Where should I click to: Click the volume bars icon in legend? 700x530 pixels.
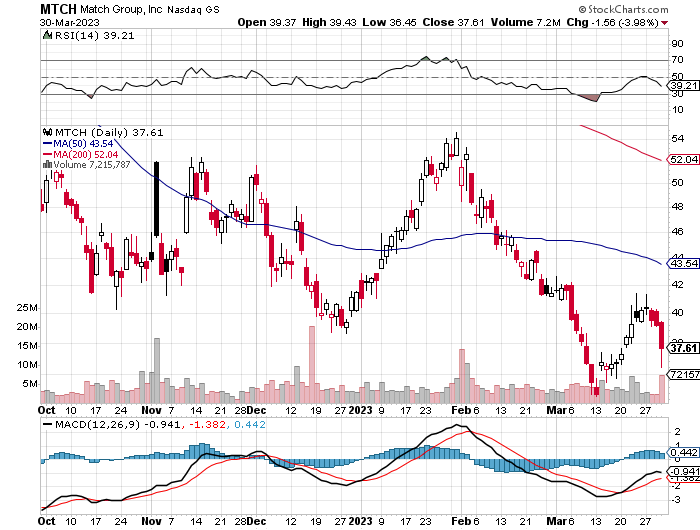(x=47, y=164)
